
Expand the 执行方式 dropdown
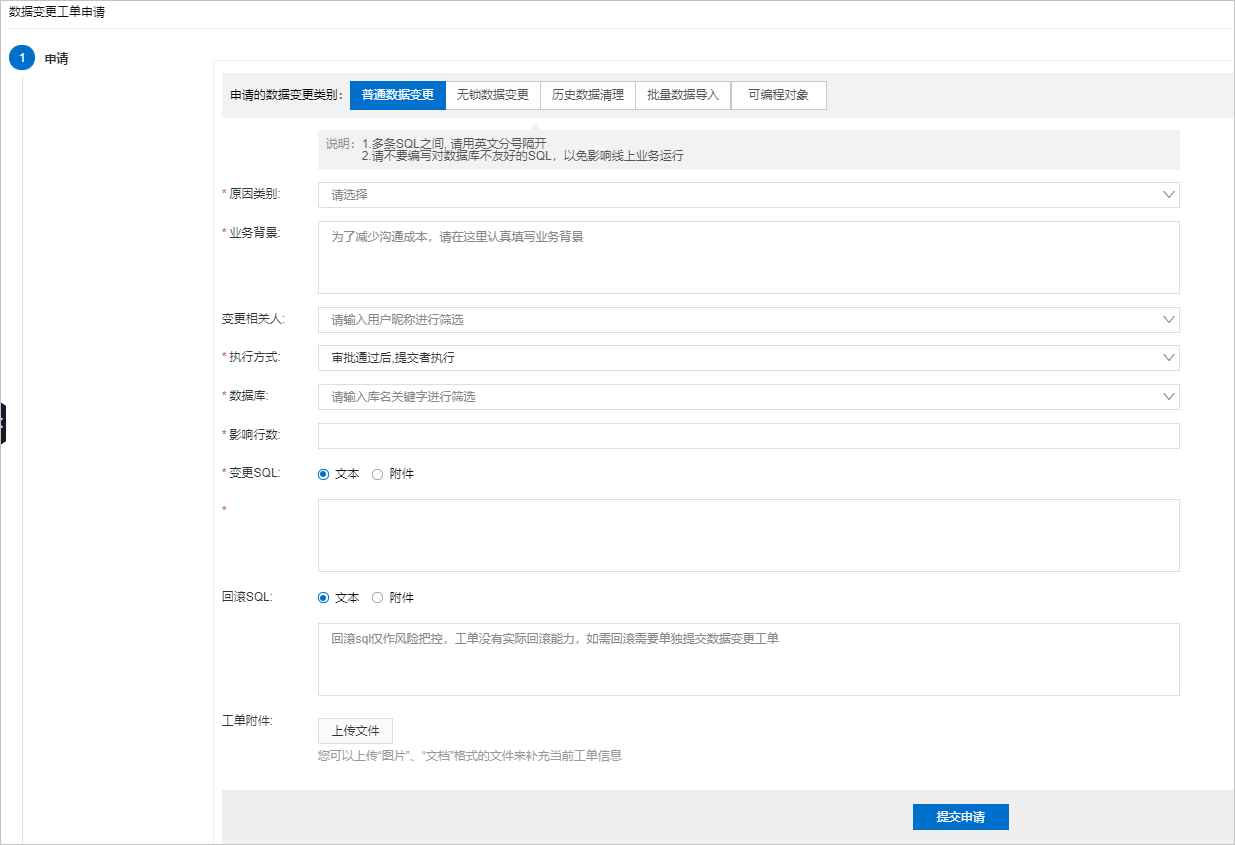pos(748,358)
